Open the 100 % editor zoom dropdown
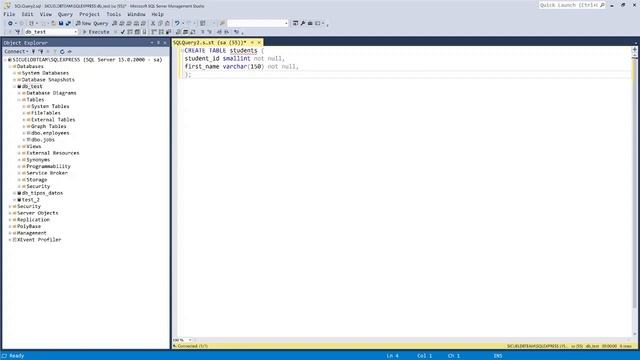 (190, 340)
